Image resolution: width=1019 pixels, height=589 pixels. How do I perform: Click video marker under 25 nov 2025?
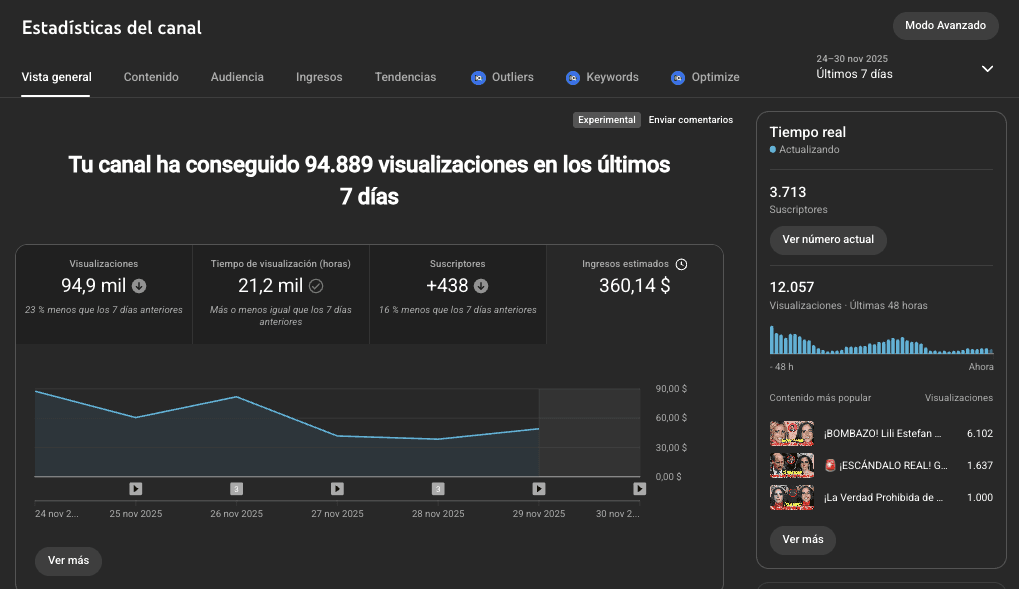pos(135,488)
